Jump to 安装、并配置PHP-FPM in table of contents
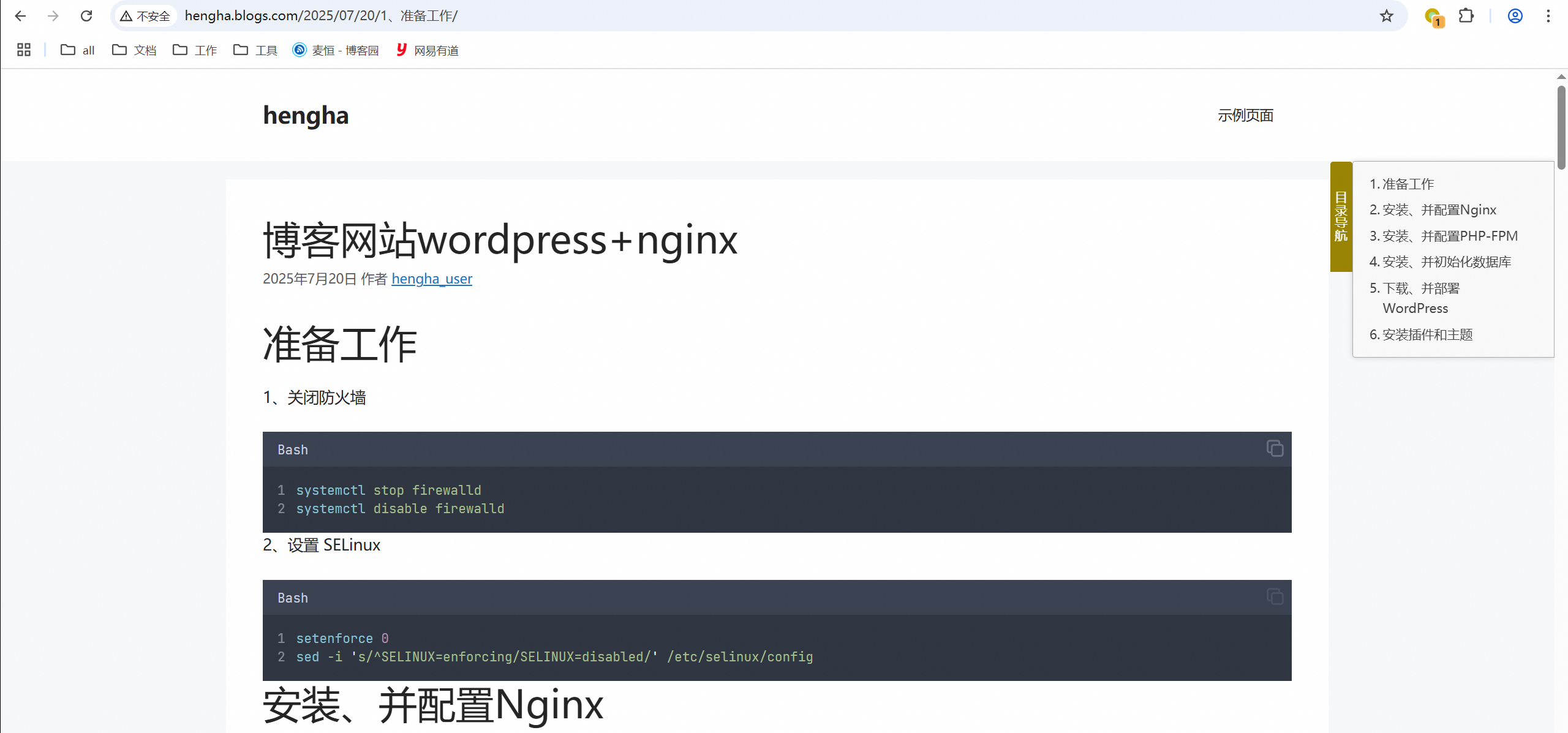 [x=1449, y=236]
